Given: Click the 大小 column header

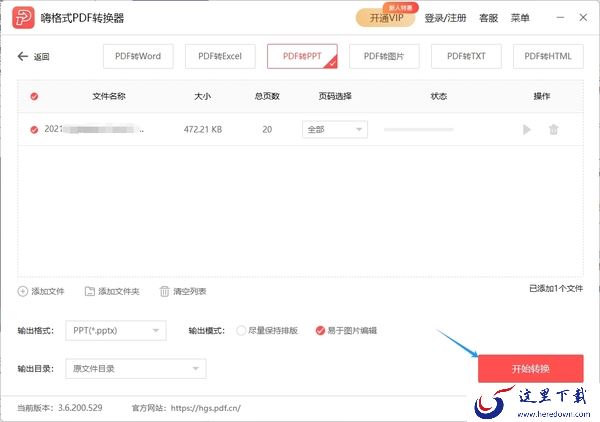Looking at the screenshot, I should [202, 96].
